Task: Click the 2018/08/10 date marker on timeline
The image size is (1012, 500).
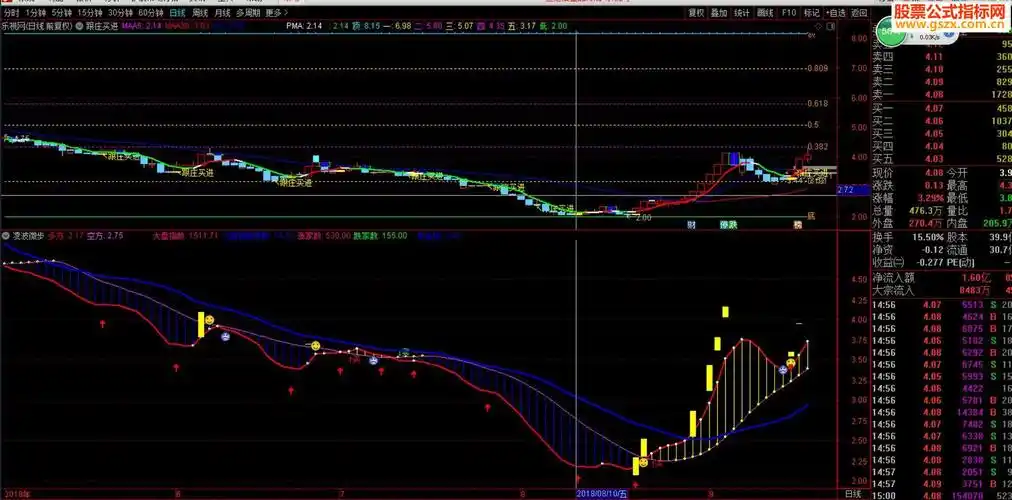Action: pos(602,493)
